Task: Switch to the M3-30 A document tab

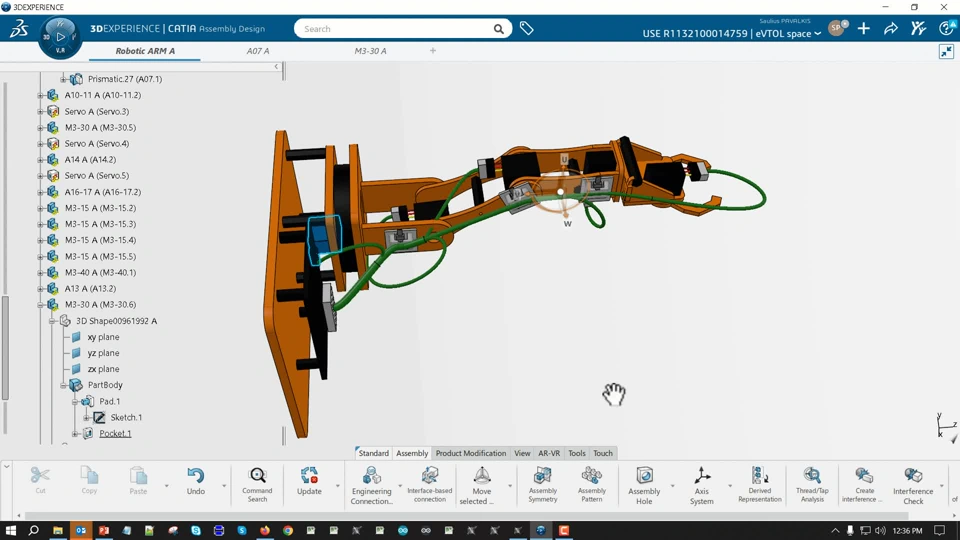Action: click(x=370, y=51)
